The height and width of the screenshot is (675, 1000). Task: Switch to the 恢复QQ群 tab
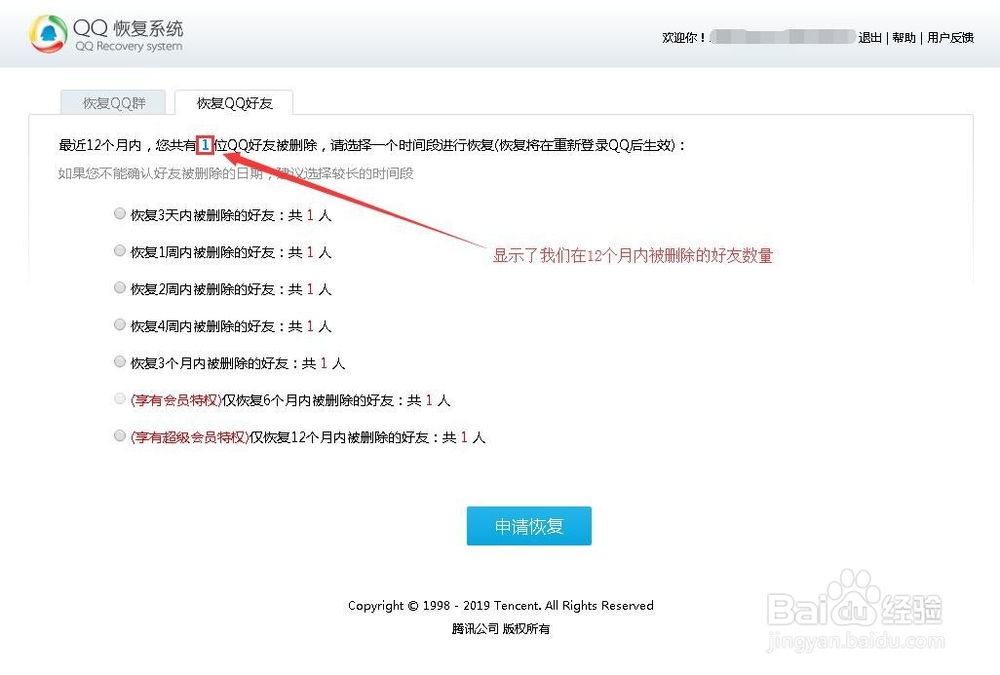point(112,102)
